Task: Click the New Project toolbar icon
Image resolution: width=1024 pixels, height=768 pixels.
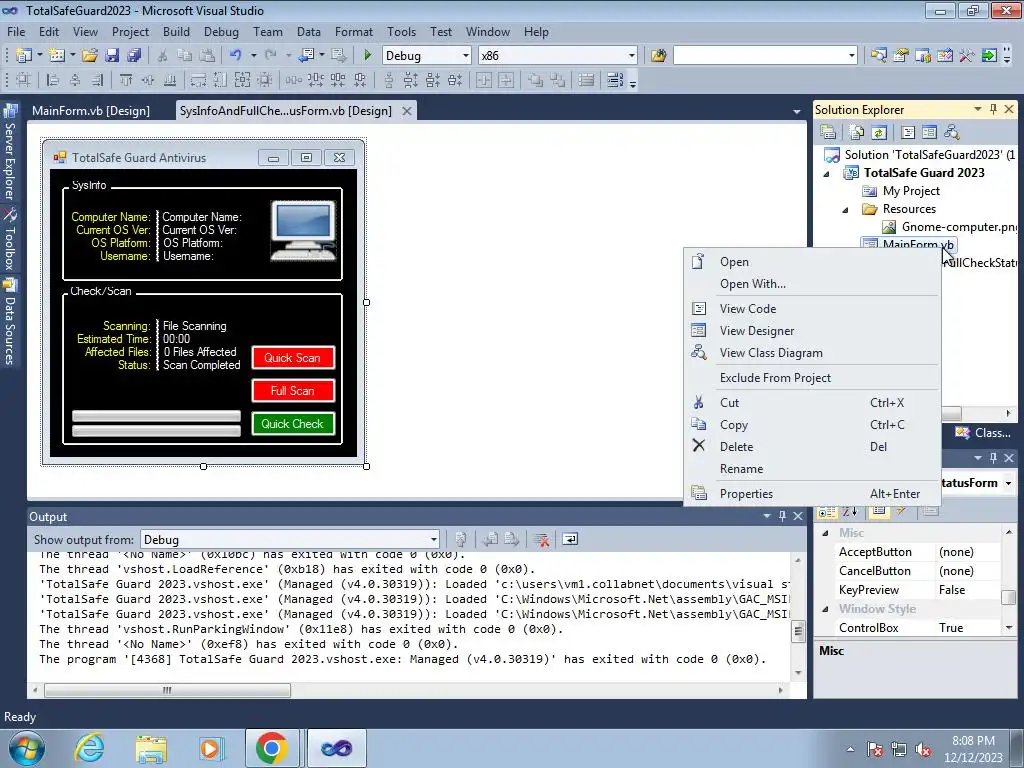Action: 24,56
